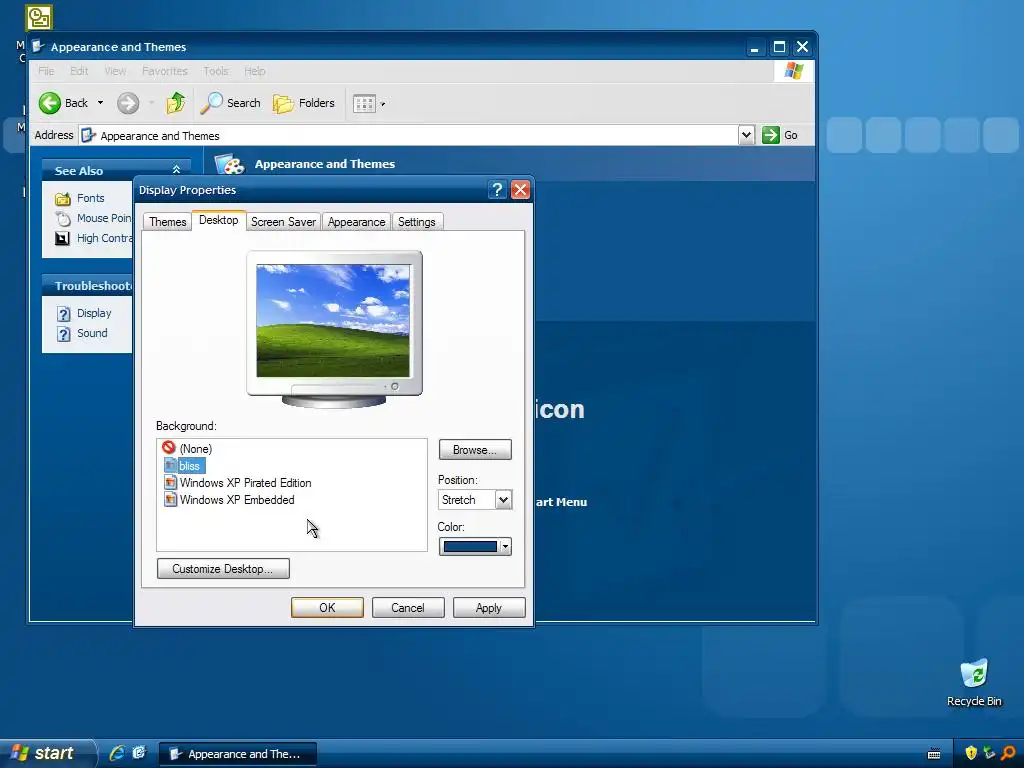This screenshot has height=768, width=1024.
Task: Expand the Address bar dropdown
Action: click(x=746, y=135)
